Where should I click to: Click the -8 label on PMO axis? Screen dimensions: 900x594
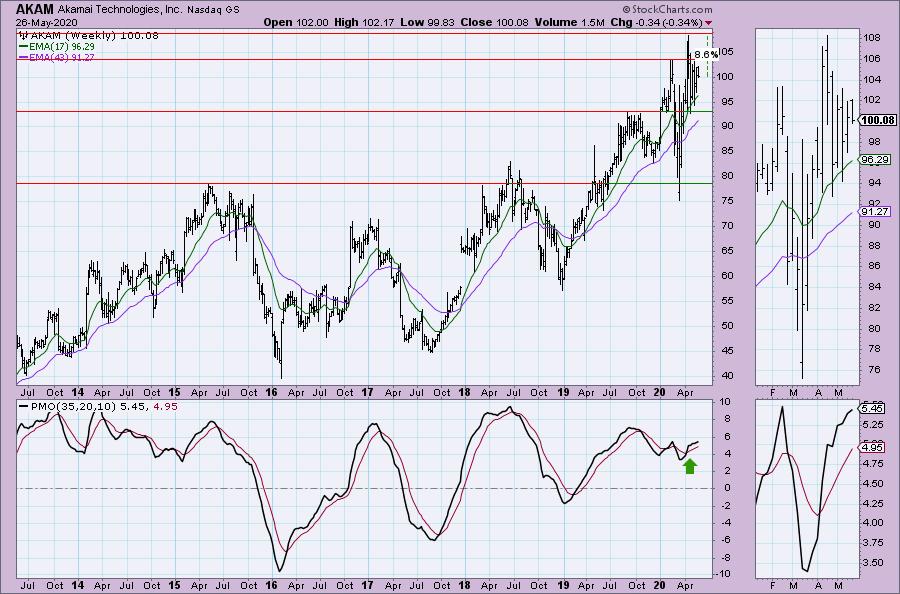pos(724,557)
